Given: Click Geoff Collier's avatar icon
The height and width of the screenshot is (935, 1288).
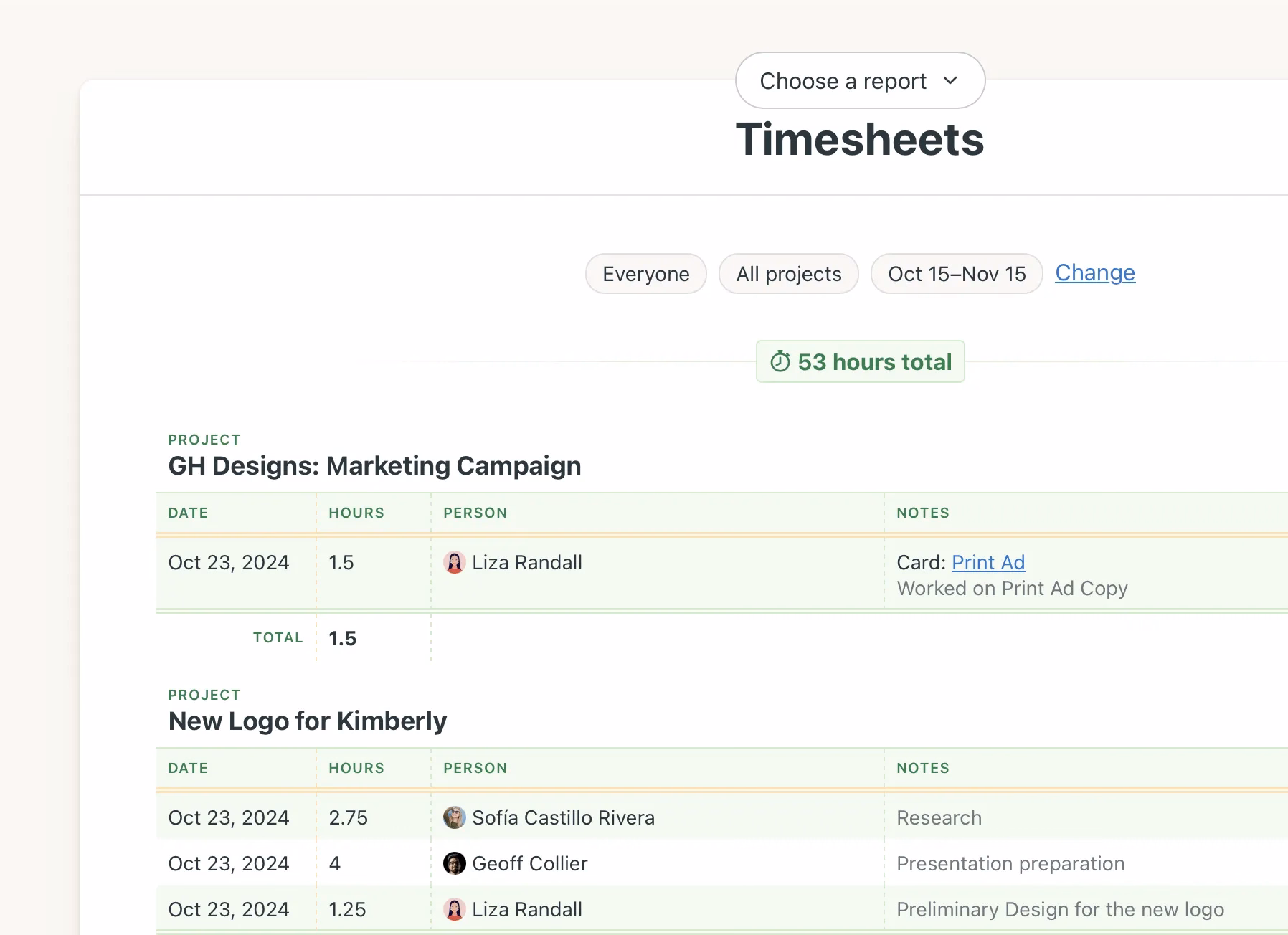Looking at the screenshot, I should [x=455, y=864].
